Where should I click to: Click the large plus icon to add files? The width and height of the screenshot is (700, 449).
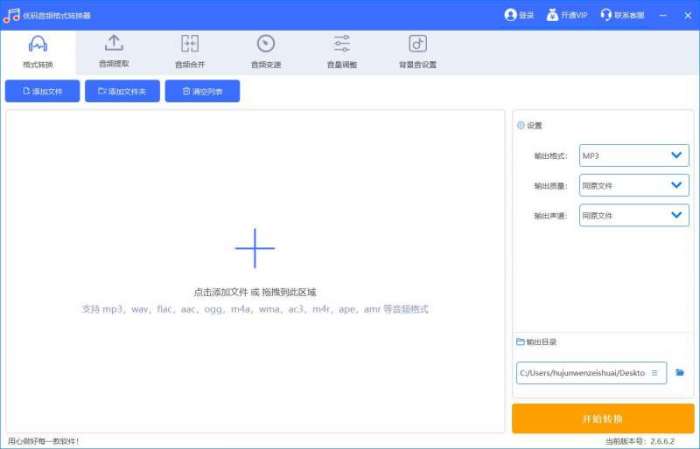point(255,248)
